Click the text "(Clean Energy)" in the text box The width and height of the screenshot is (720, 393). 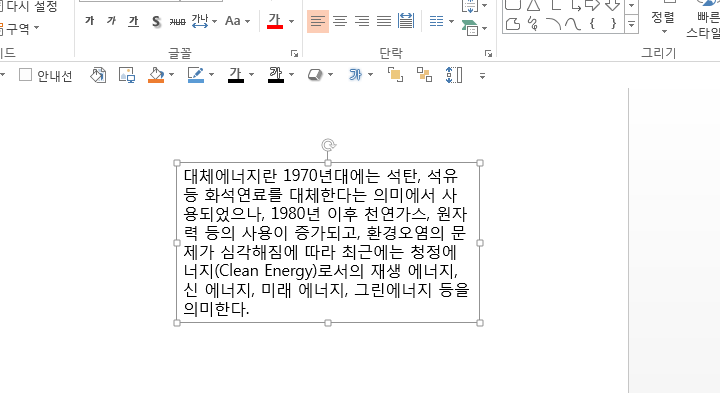pos(265,271)
